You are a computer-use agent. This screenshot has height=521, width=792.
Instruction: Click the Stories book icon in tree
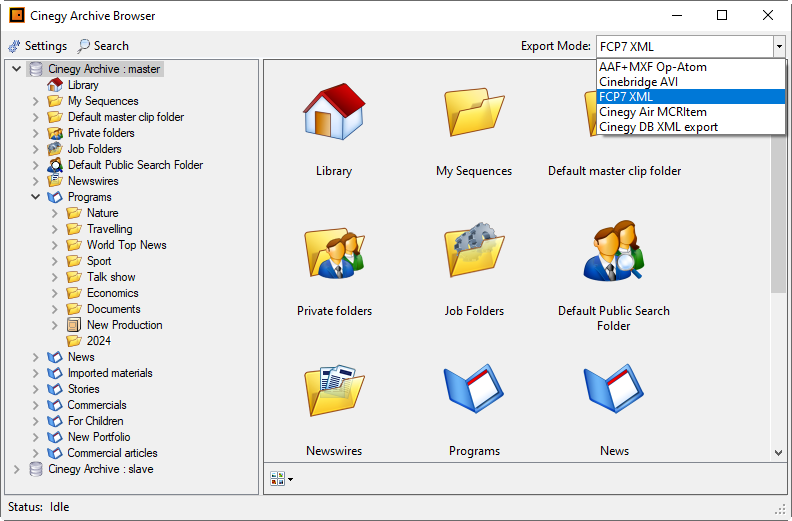(55, 389)
